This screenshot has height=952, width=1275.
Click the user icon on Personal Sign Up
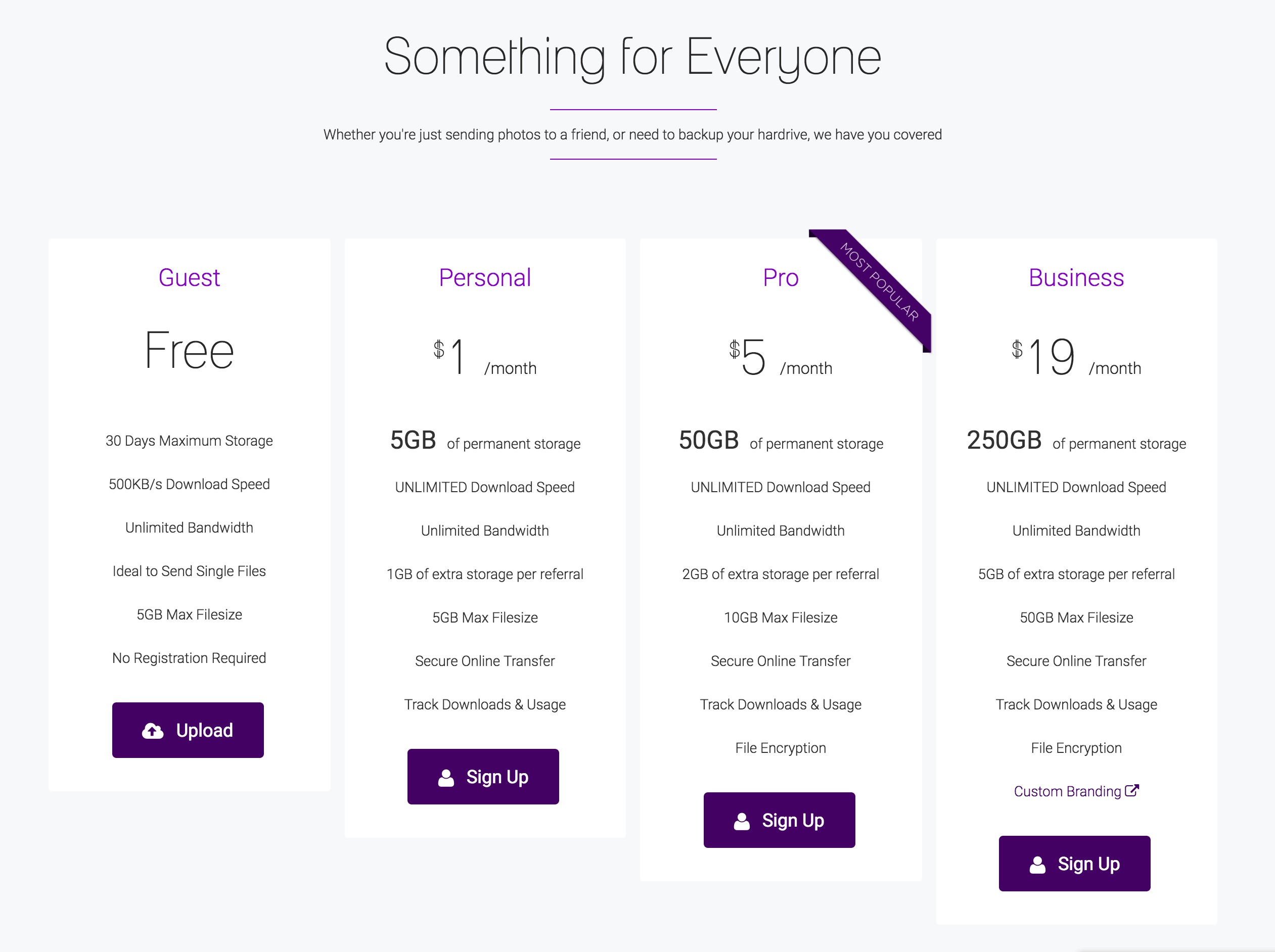(446, 777)
